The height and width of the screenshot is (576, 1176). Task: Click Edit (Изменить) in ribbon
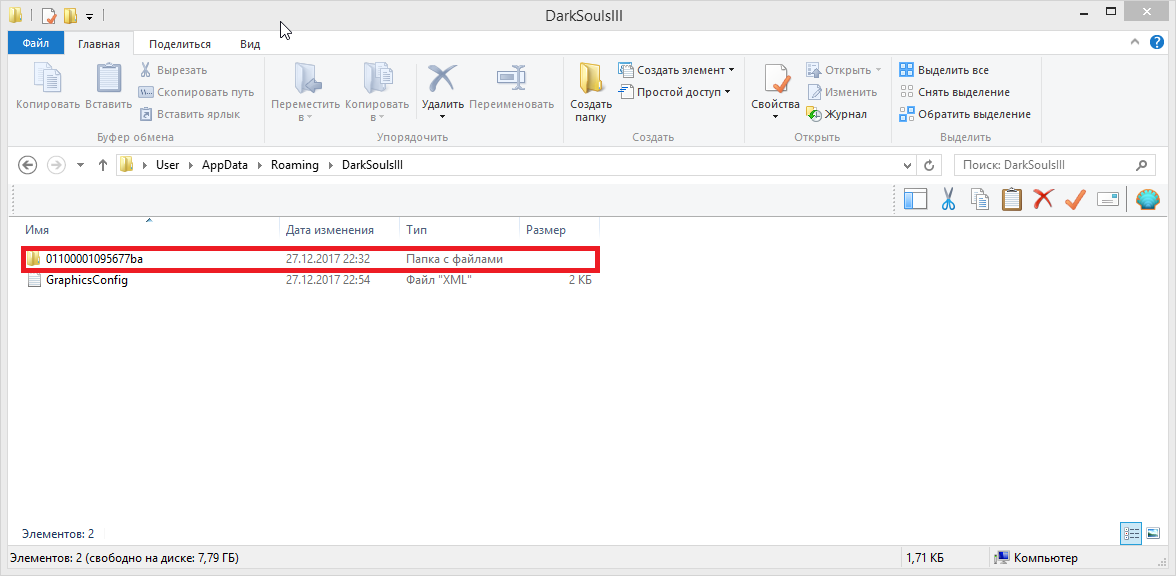842,92
